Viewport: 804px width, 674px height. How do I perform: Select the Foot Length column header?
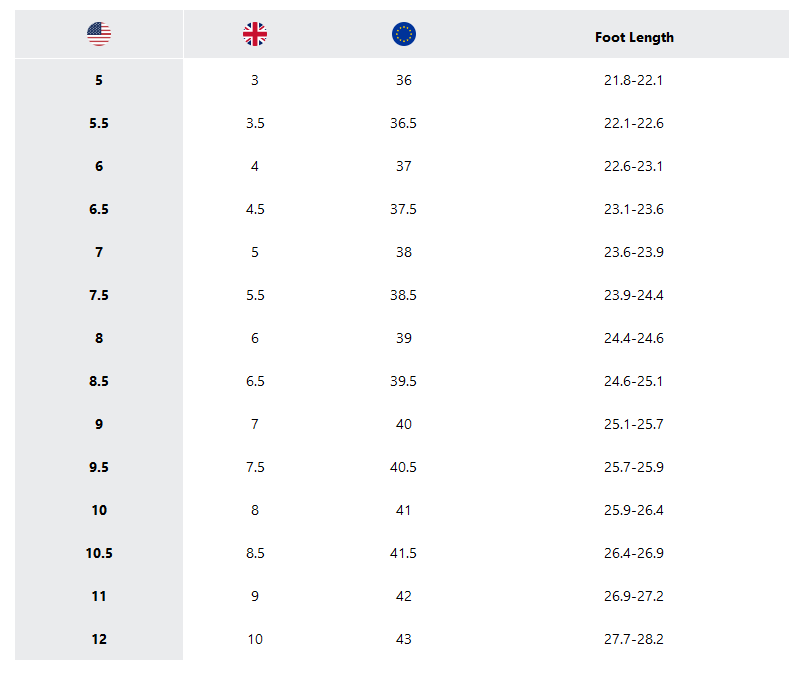point(634,37)
